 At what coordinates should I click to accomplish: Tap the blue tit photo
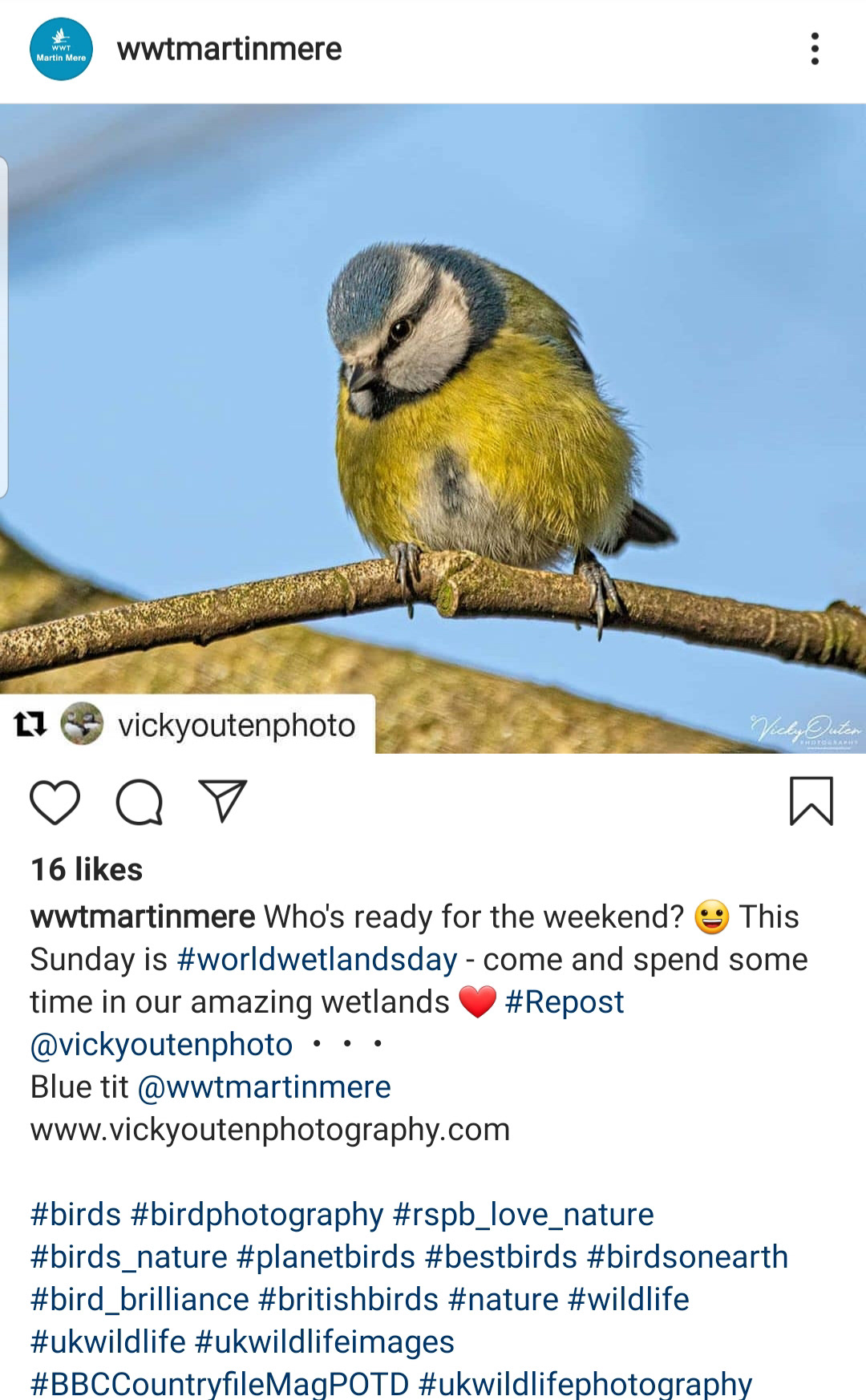[433, 428]
